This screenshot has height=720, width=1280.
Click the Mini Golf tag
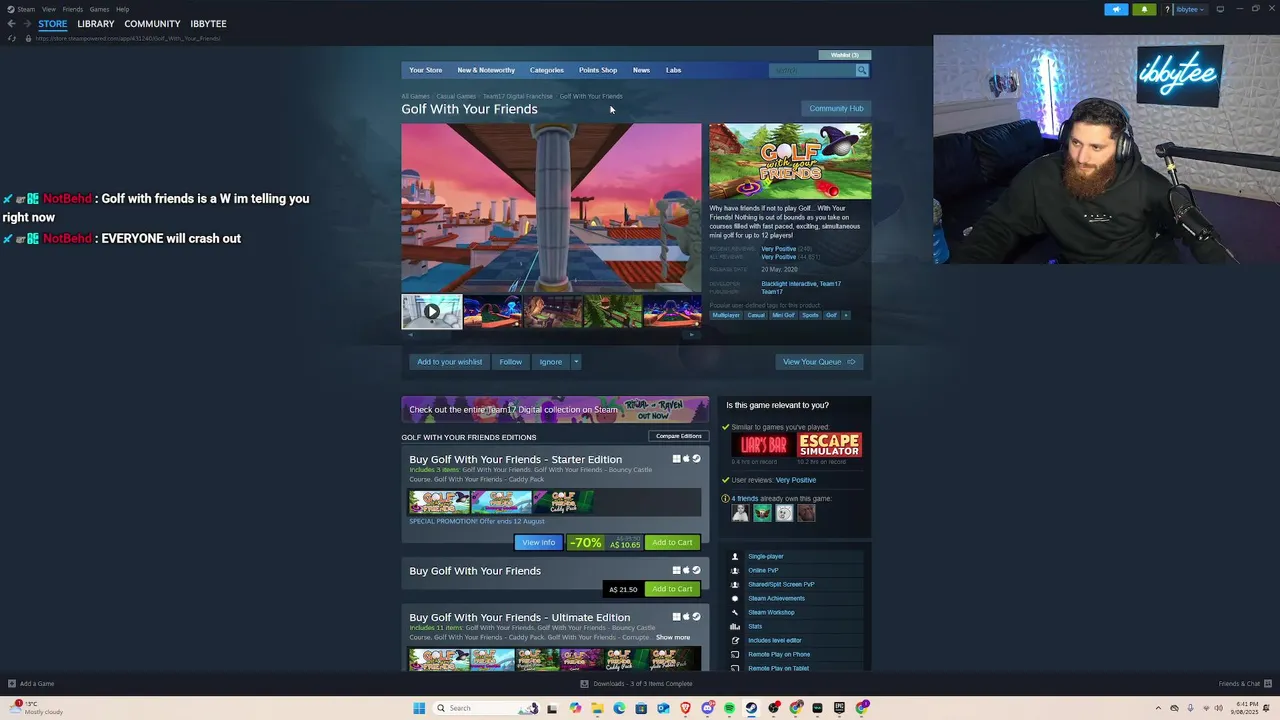(x=783, y=315)
